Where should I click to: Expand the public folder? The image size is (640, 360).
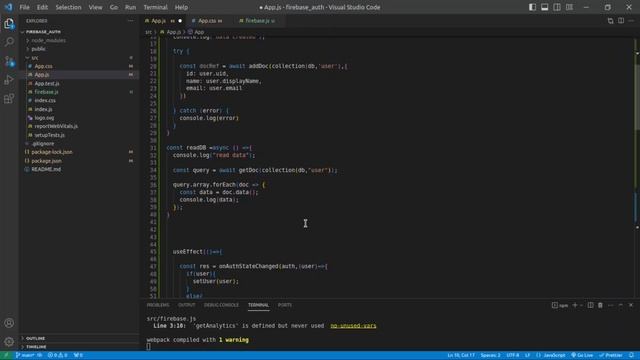coord(79,49)
